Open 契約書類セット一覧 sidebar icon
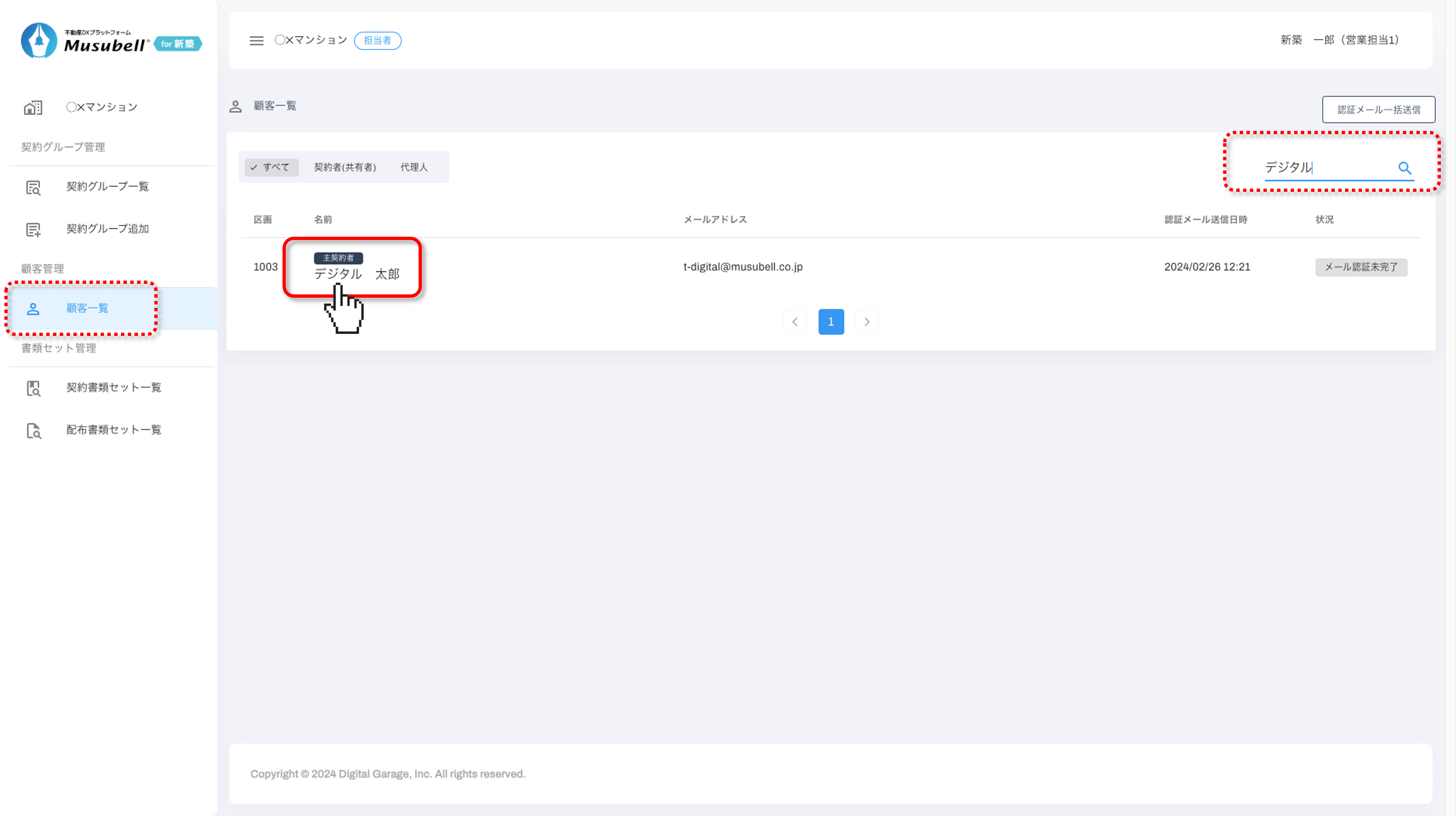Screen dimensions: 1456x816 pos(33,388)
